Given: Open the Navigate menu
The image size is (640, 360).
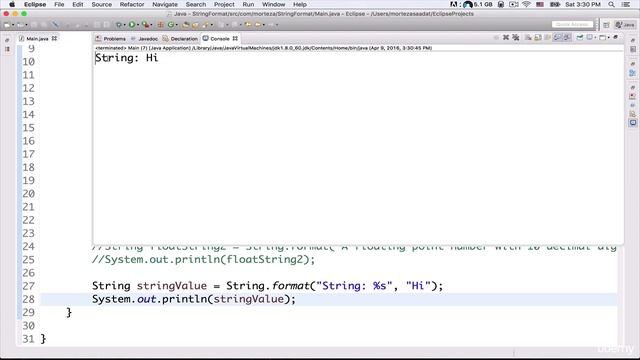Looking at the screenshot, I should (x=165, y=4).
